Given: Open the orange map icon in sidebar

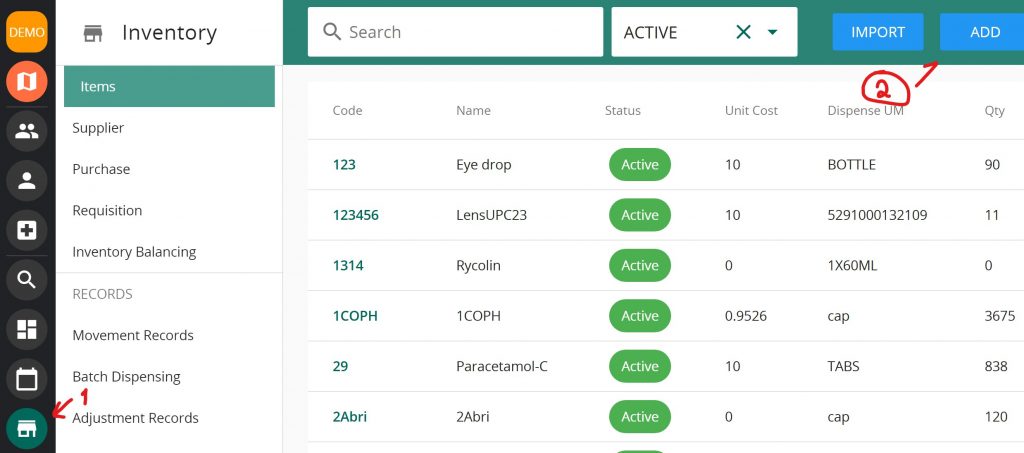Looking at the screenshot, I should tap(27, 82).
